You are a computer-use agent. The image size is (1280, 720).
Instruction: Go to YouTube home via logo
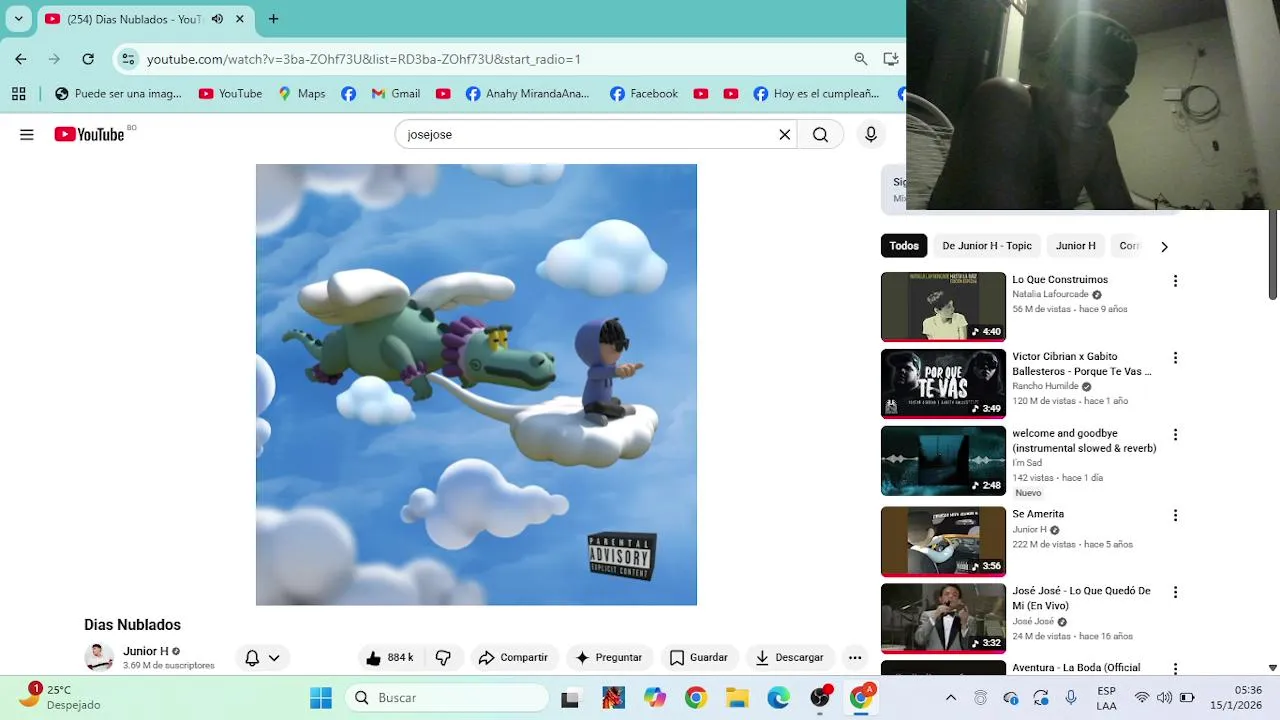tap(89, 134)
